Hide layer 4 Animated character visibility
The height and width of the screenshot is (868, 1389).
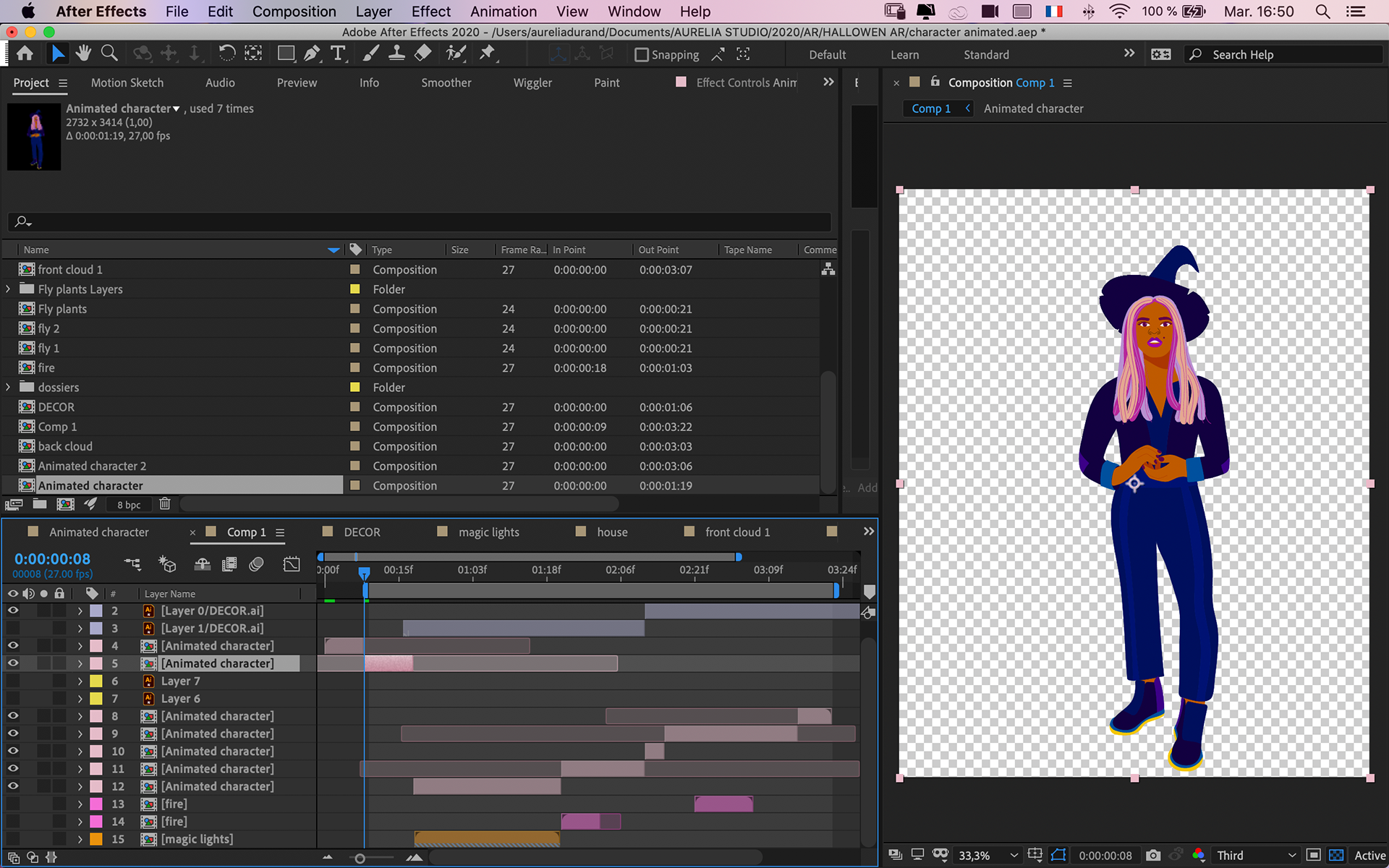(13, 645)
